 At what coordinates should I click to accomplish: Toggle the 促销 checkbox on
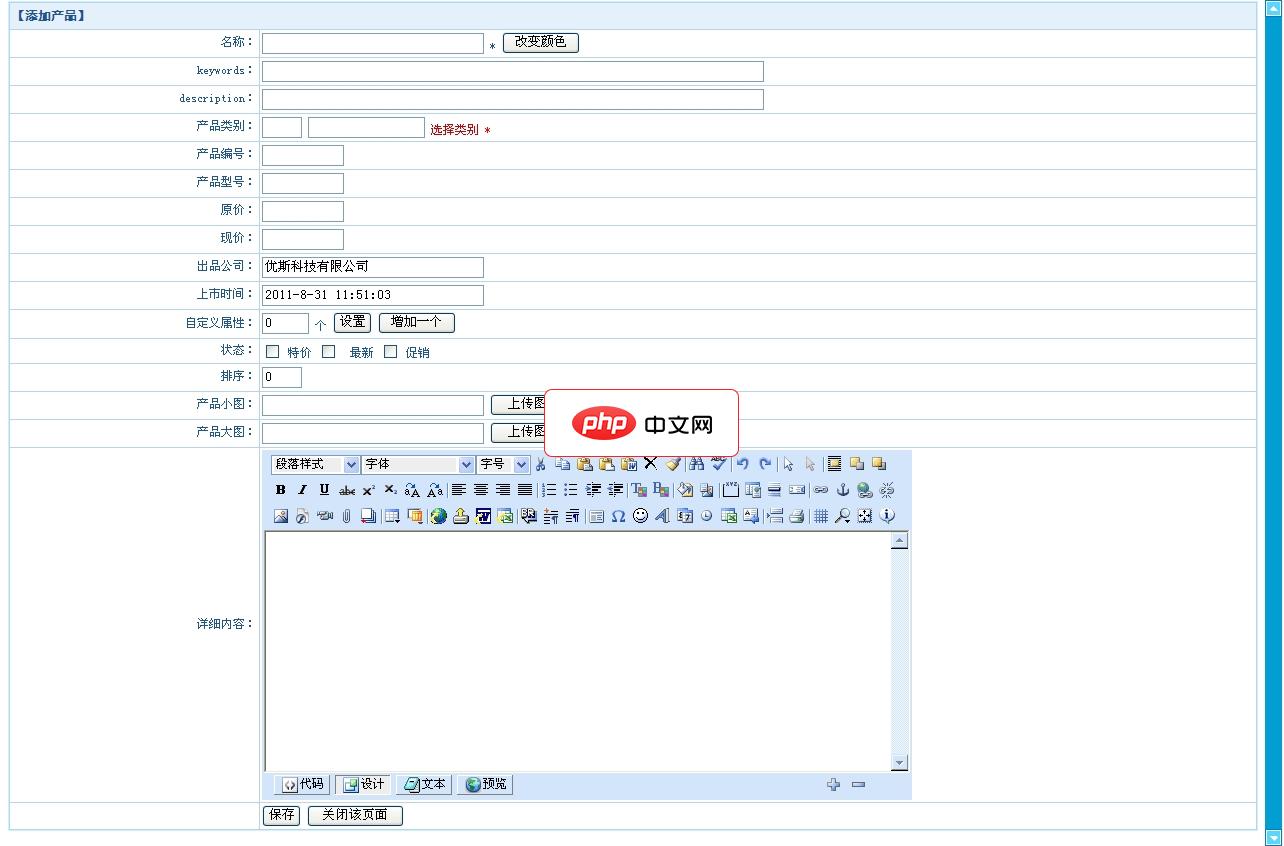point(389,351)
